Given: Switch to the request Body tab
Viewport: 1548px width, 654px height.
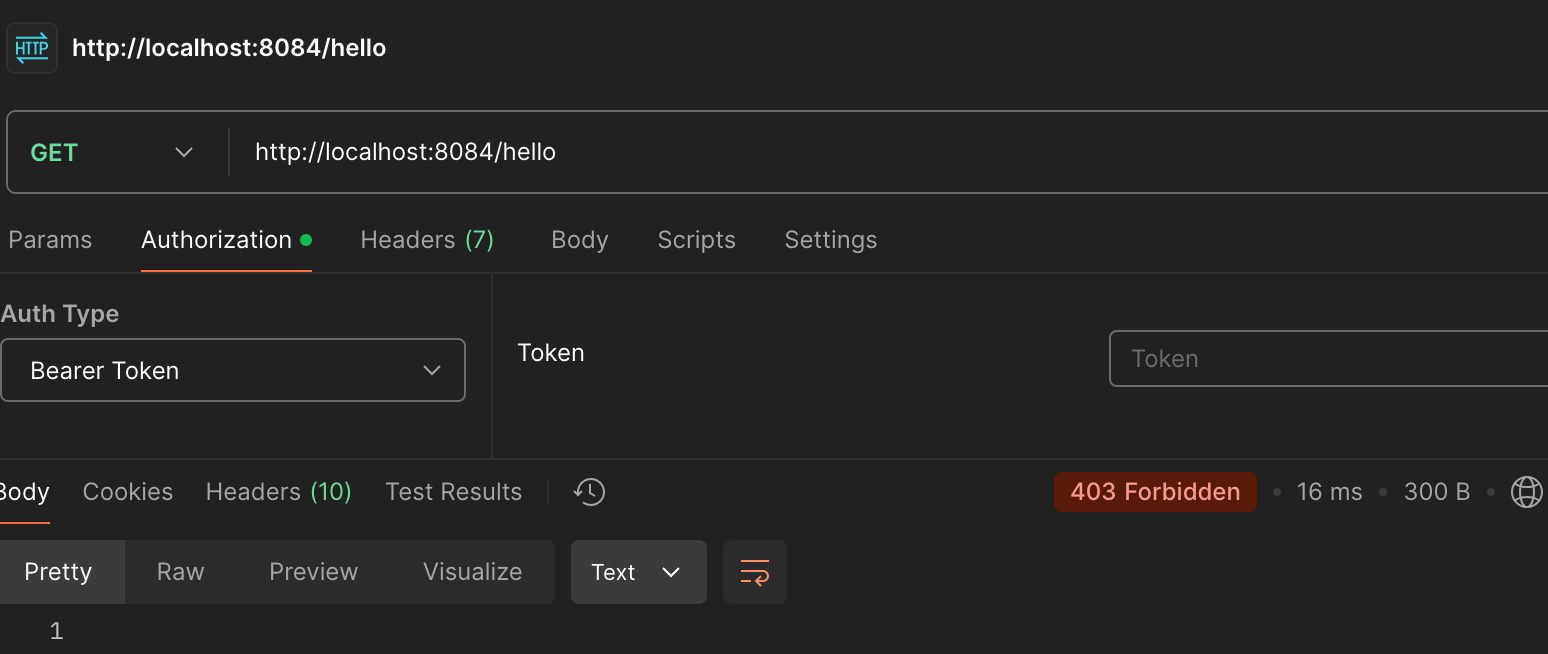Looking at the screenshot, I should [580, 240].
